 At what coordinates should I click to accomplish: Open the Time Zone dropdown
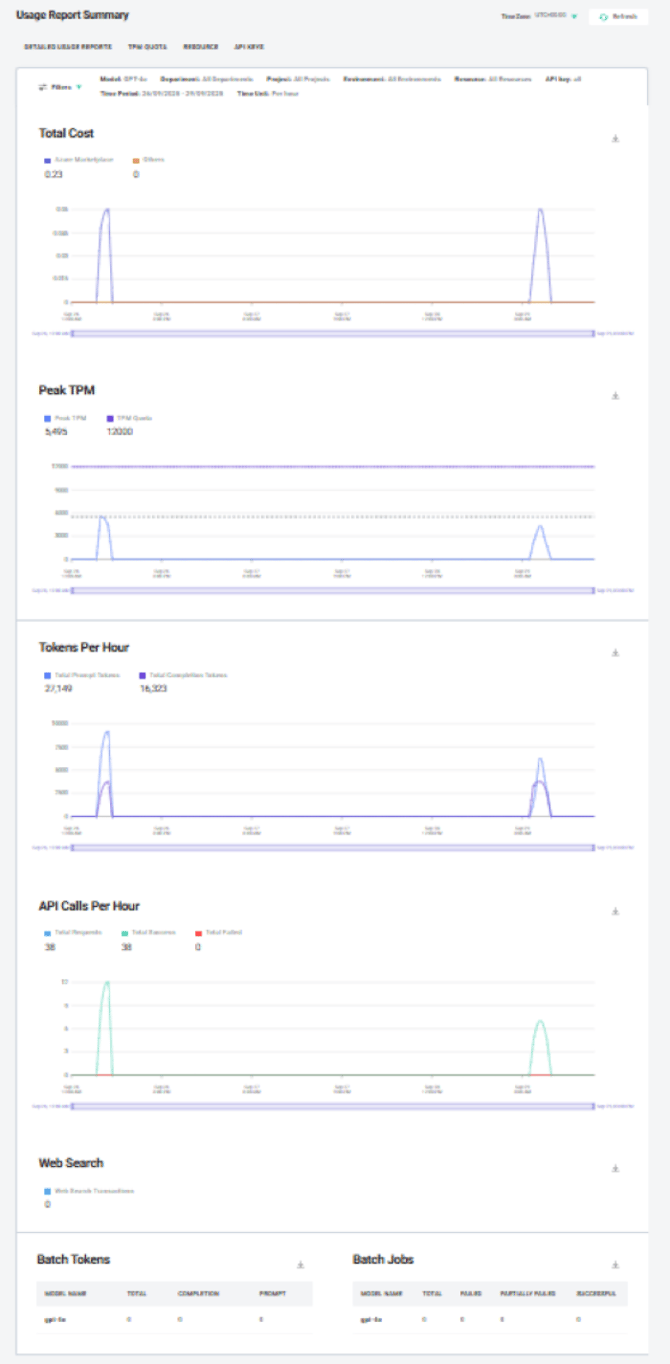point(574,17)
